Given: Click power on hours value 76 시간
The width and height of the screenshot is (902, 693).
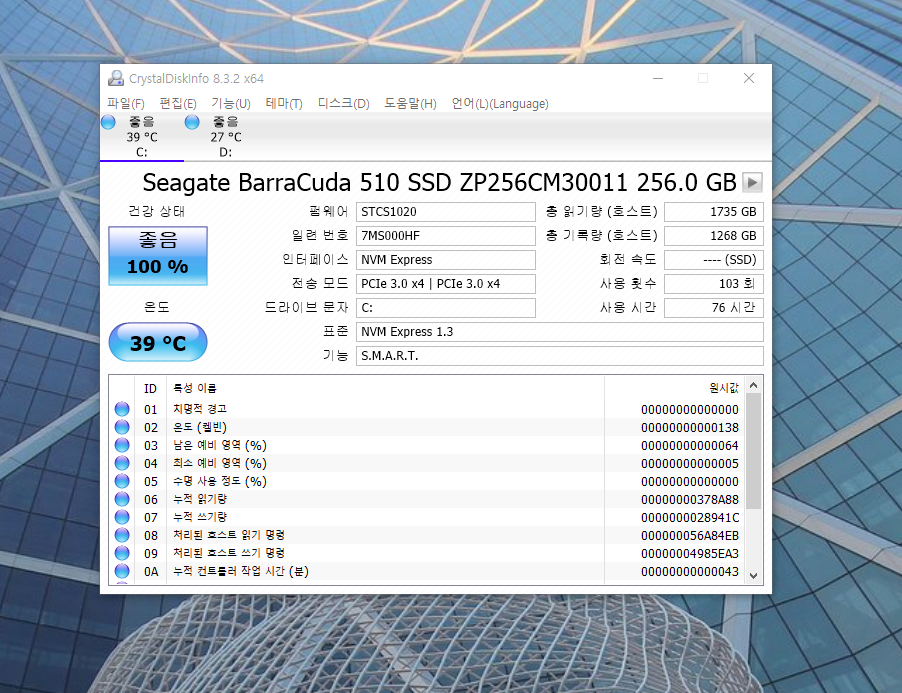Looking at the screenshot, I should tap(714, 308).
